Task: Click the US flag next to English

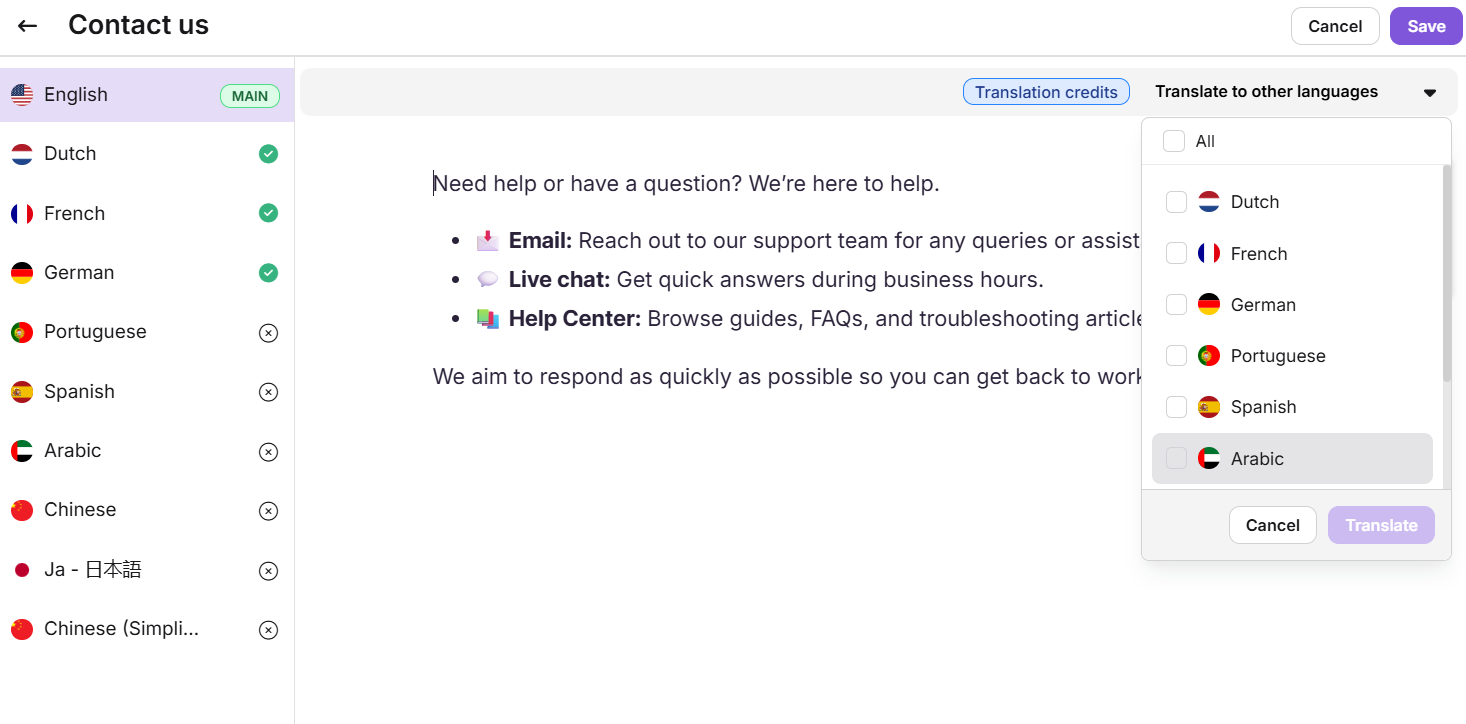Action: (22, 94)
